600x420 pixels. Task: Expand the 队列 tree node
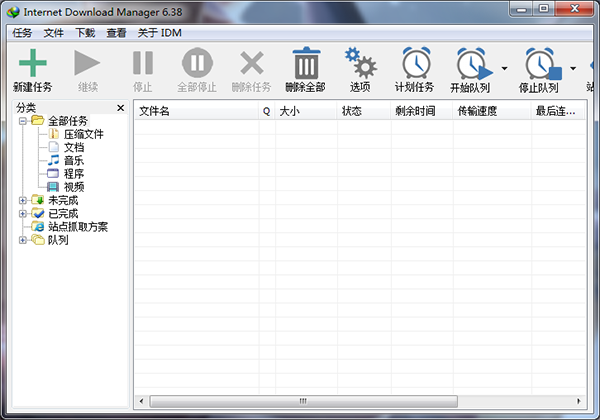pos(23,240)
